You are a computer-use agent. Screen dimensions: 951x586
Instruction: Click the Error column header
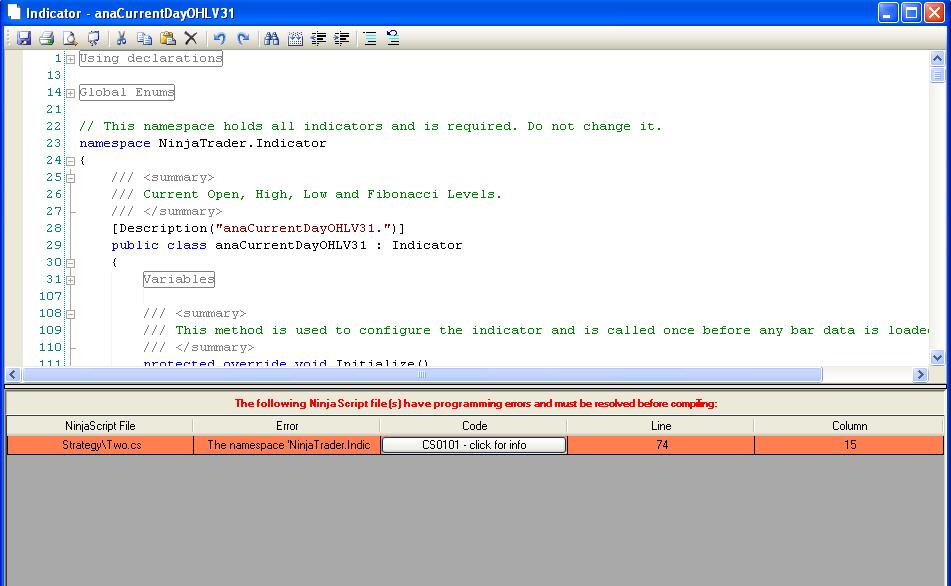(286, 426)
